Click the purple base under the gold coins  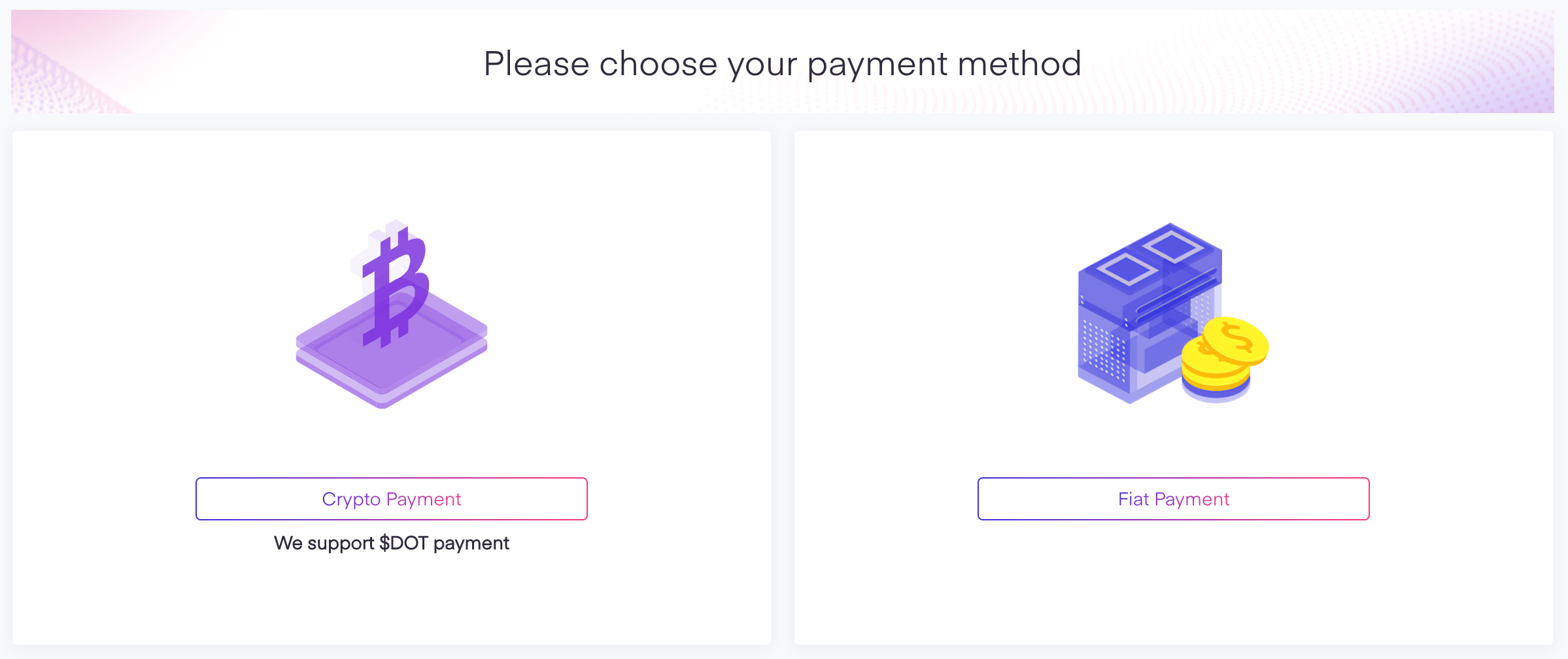[1216, 394]
